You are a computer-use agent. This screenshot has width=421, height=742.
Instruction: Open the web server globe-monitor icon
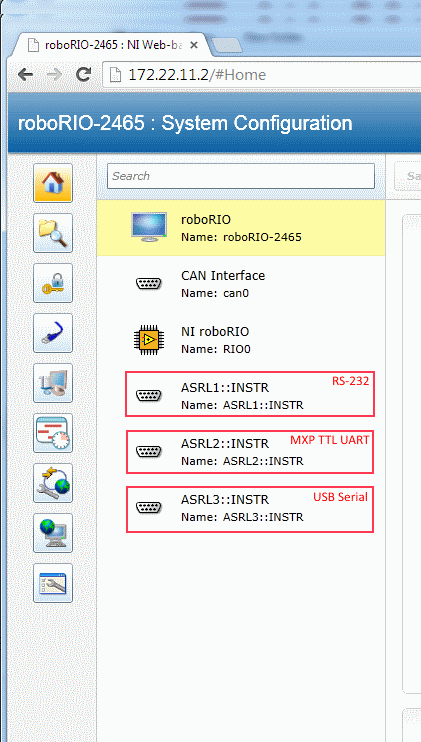coord(53,533)
